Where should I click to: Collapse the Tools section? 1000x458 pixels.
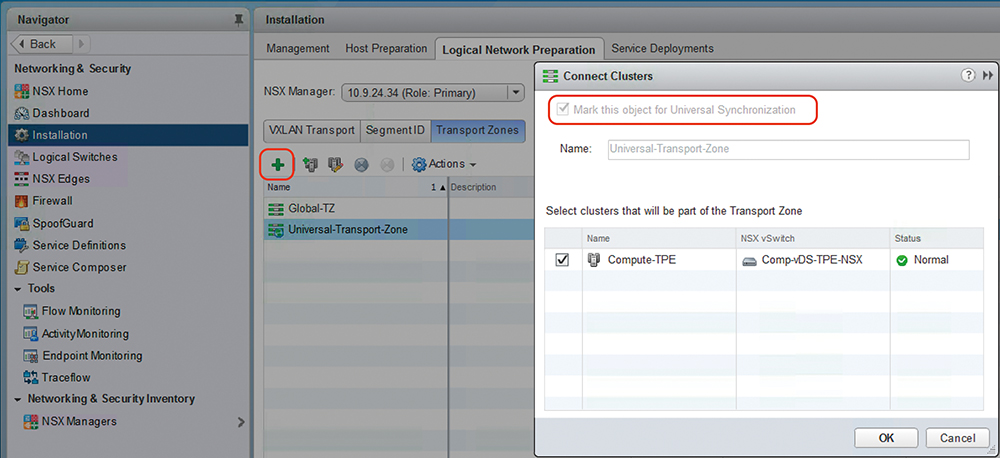click(x=18, y=289)
